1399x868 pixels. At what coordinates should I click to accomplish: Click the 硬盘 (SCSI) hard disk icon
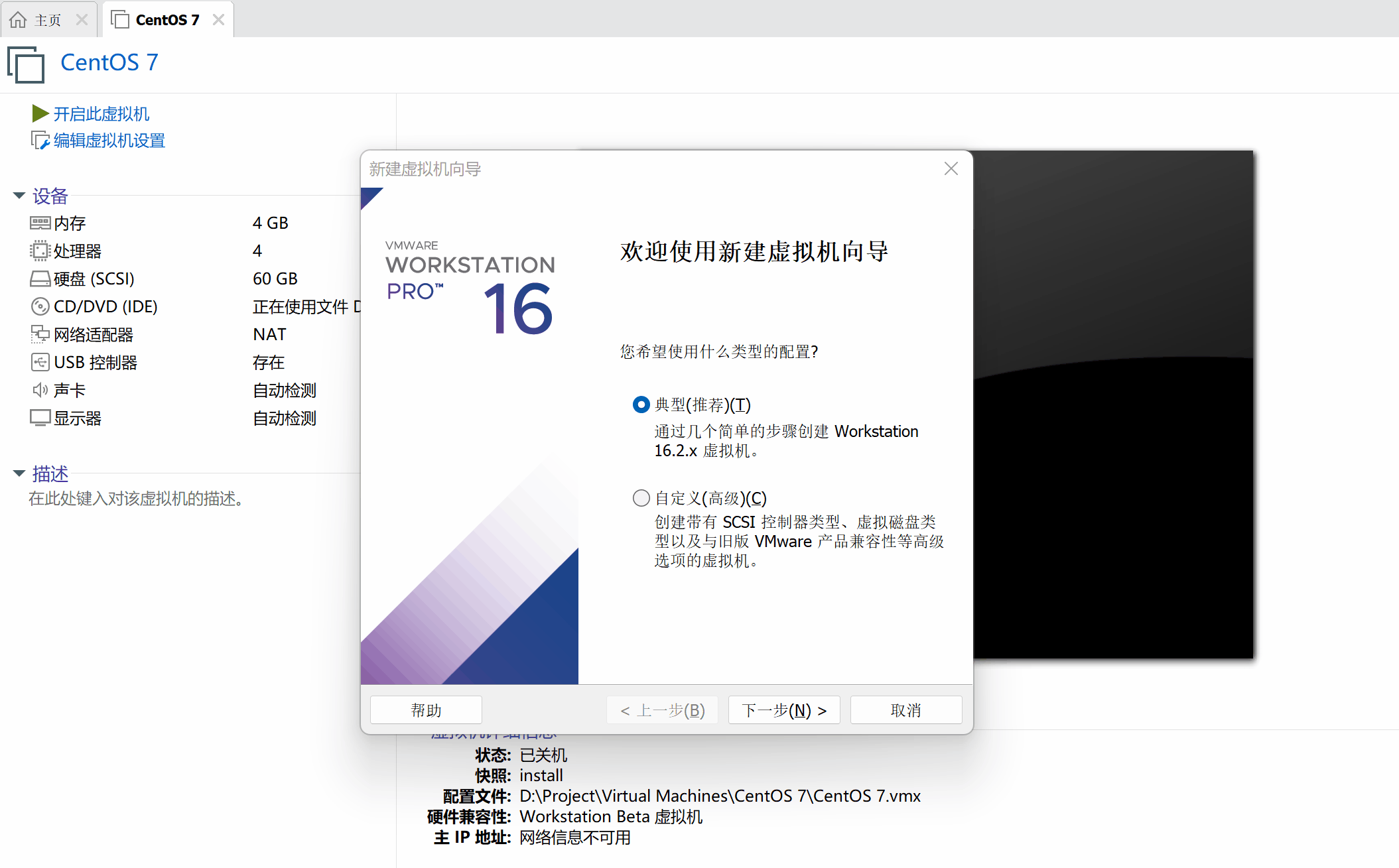pyautogui.click(x=40, y=279)
